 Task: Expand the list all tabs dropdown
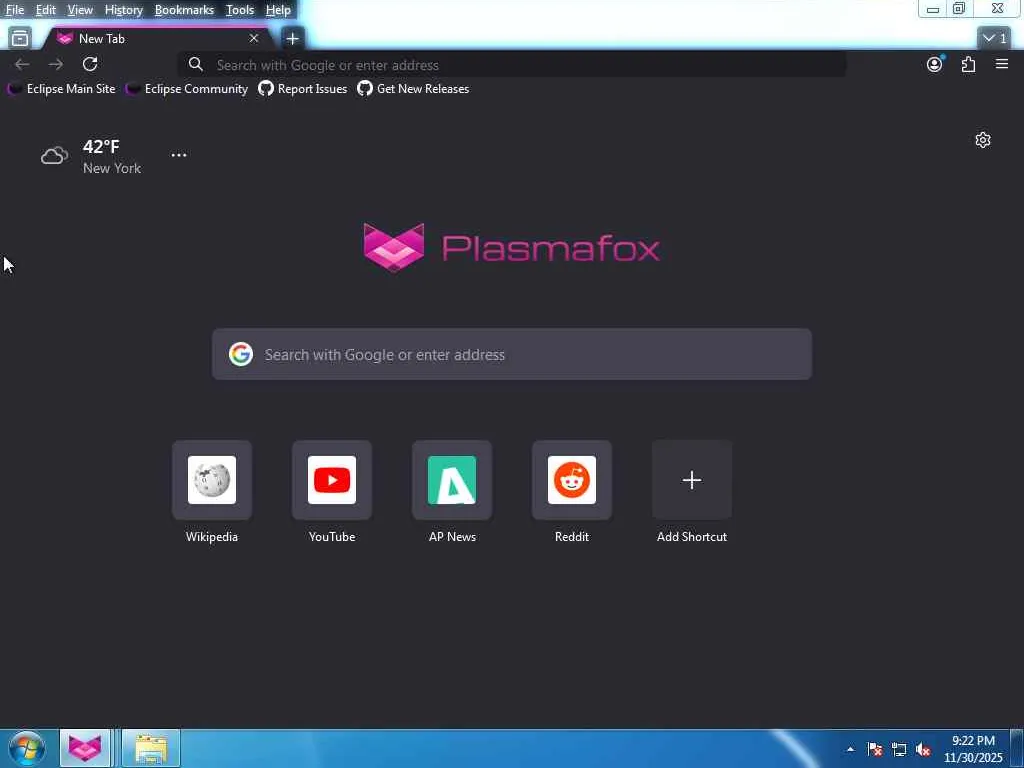[995, 39]
